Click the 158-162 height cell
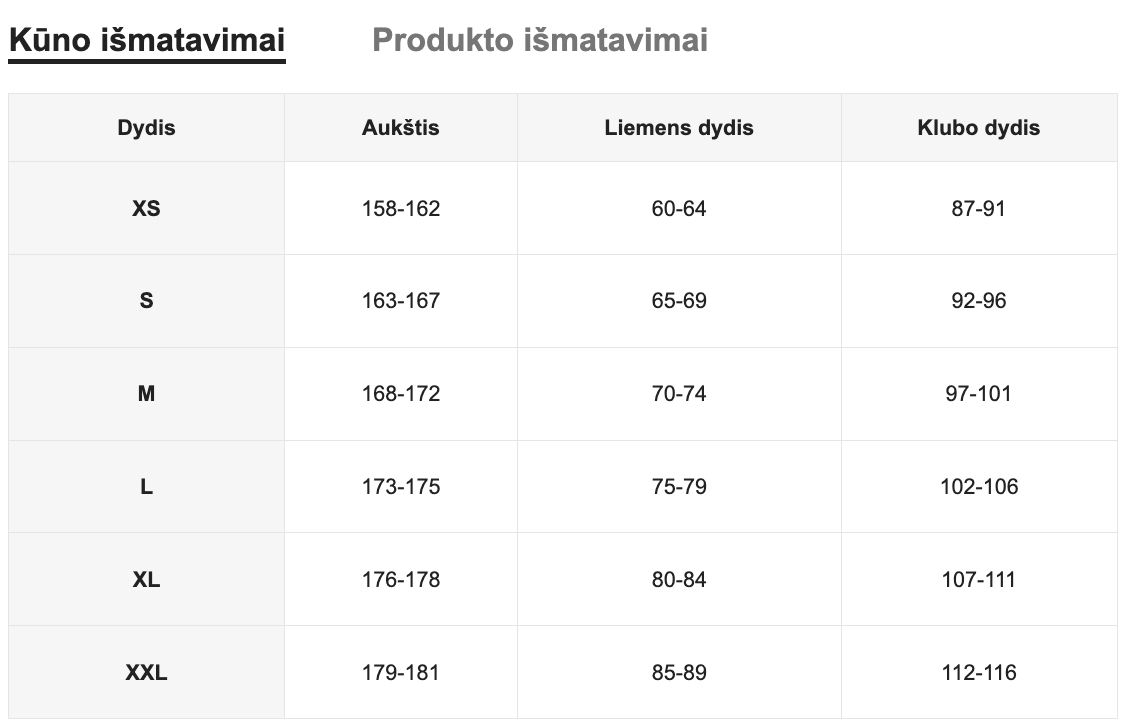This screenshot has width=1126, height=720. [400, 209]
